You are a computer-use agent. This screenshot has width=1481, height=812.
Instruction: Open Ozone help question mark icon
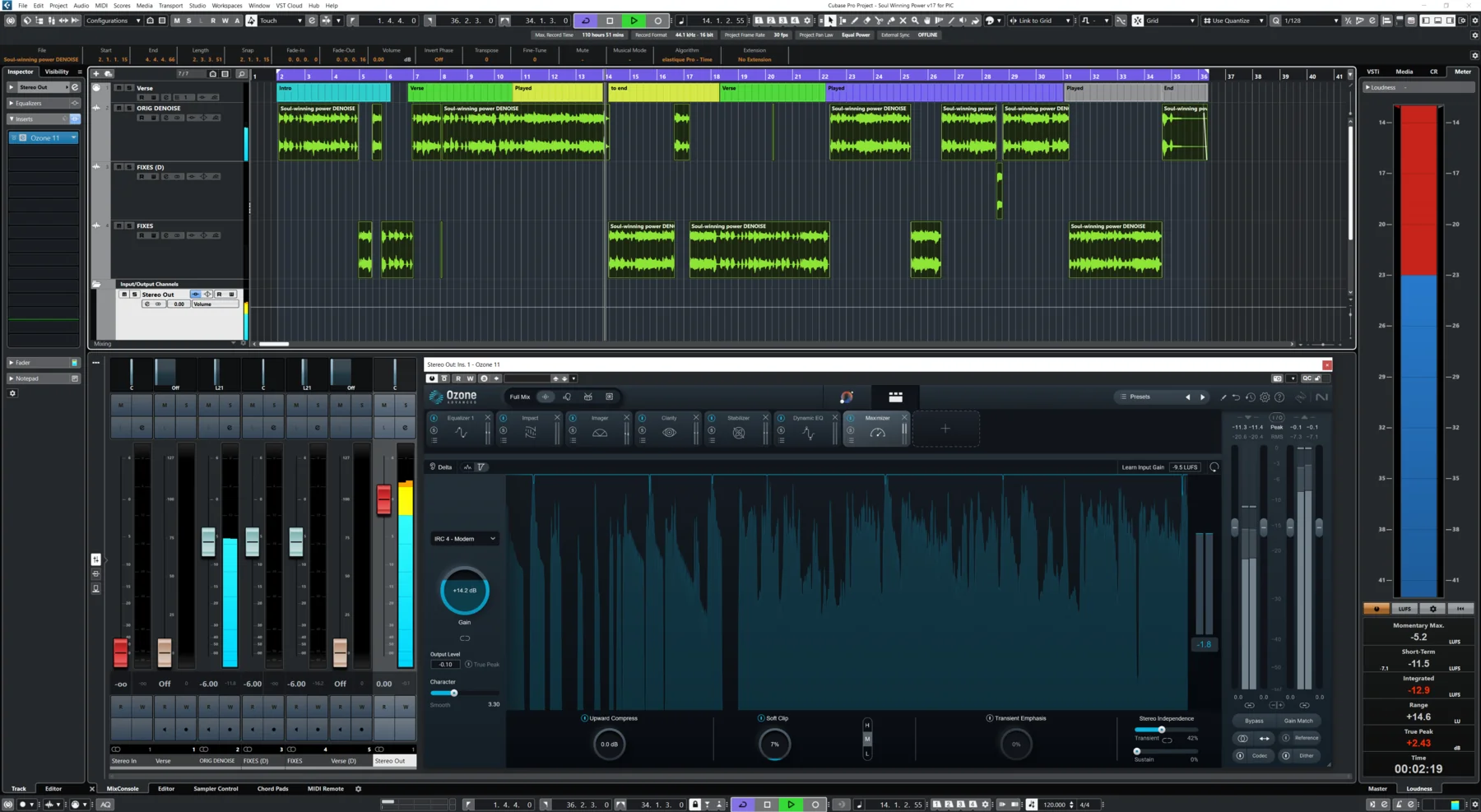point(1279,397)
